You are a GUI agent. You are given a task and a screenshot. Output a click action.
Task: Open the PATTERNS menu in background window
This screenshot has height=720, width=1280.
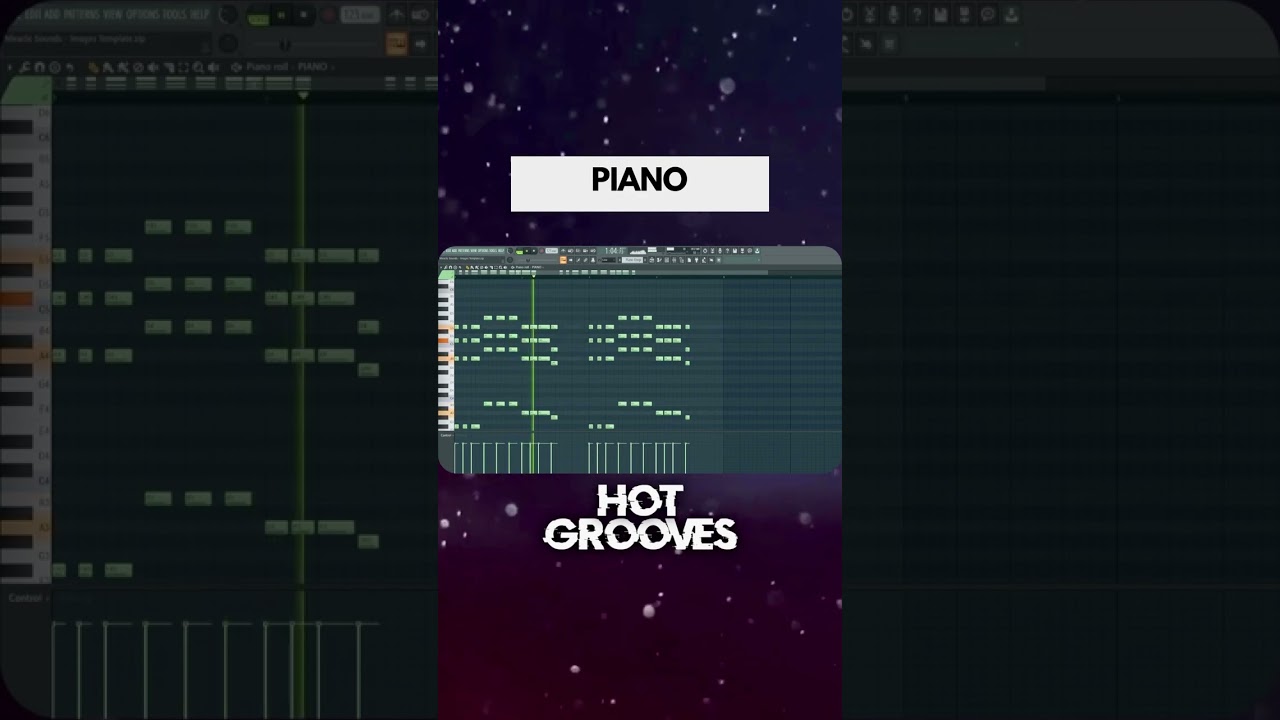(82, 15)
